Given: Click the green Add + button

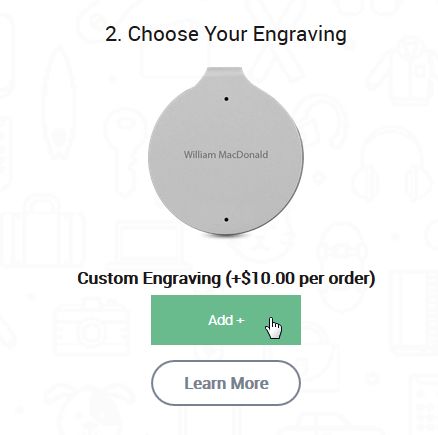Looking at the screenshot, I should click(x=226, y=320).
